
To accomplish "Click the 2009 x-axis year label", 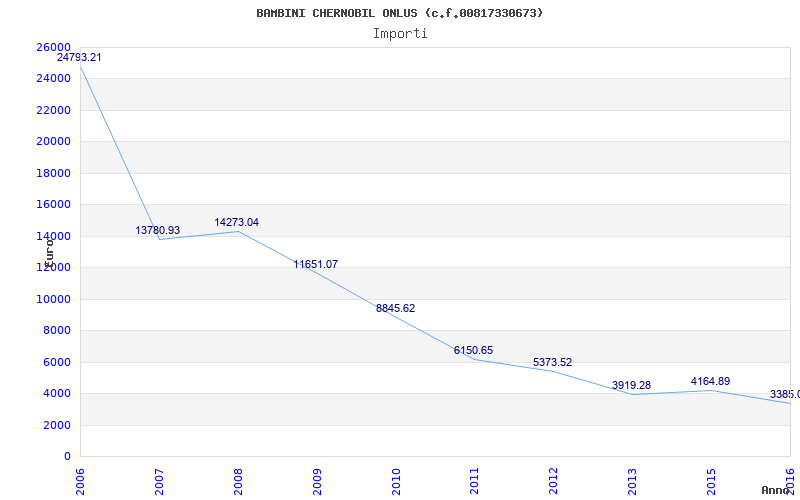I will click(317, 481).
